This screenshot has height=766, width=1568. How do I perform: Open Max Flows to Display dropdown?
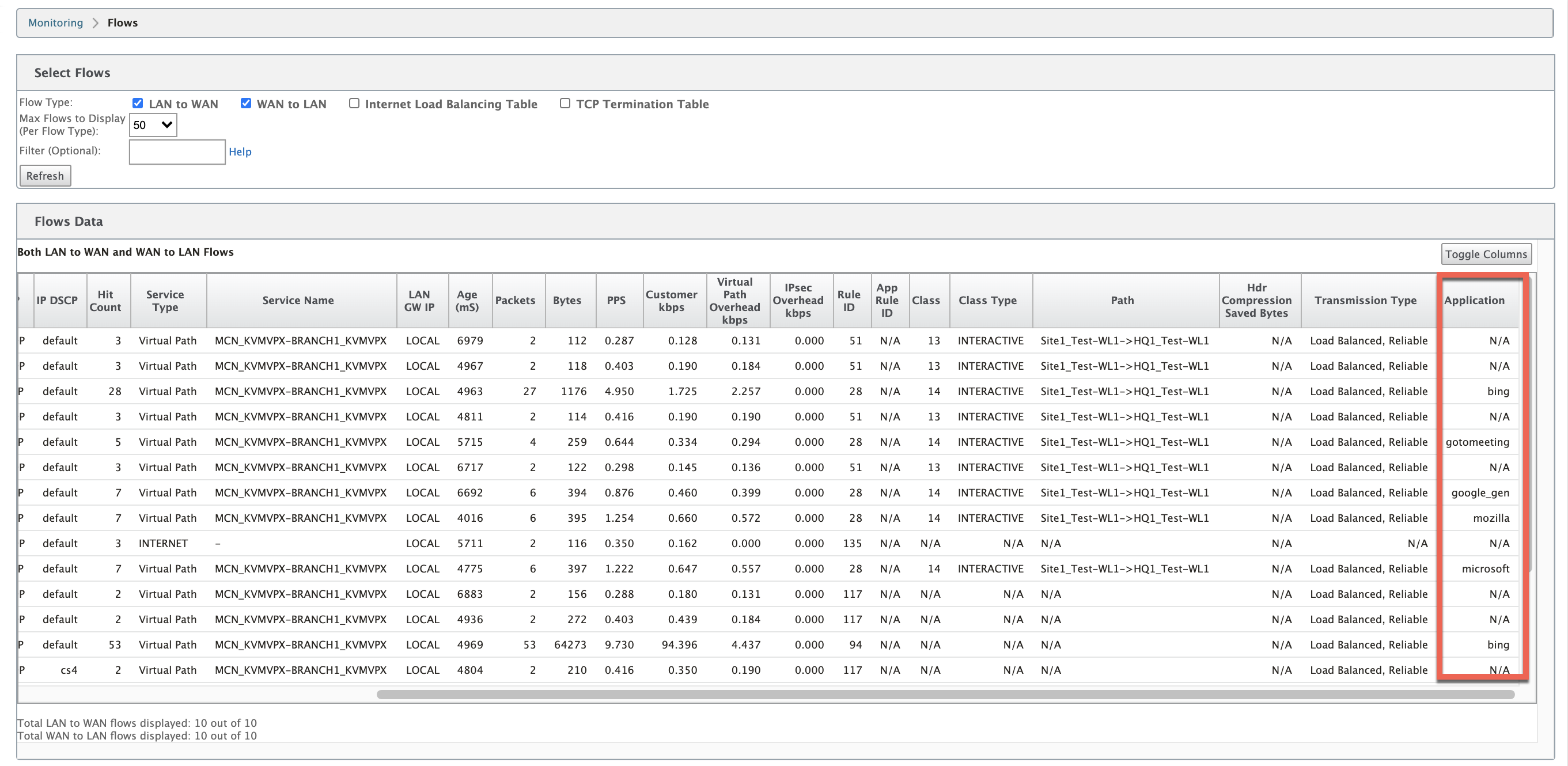[x=153, y=125]
